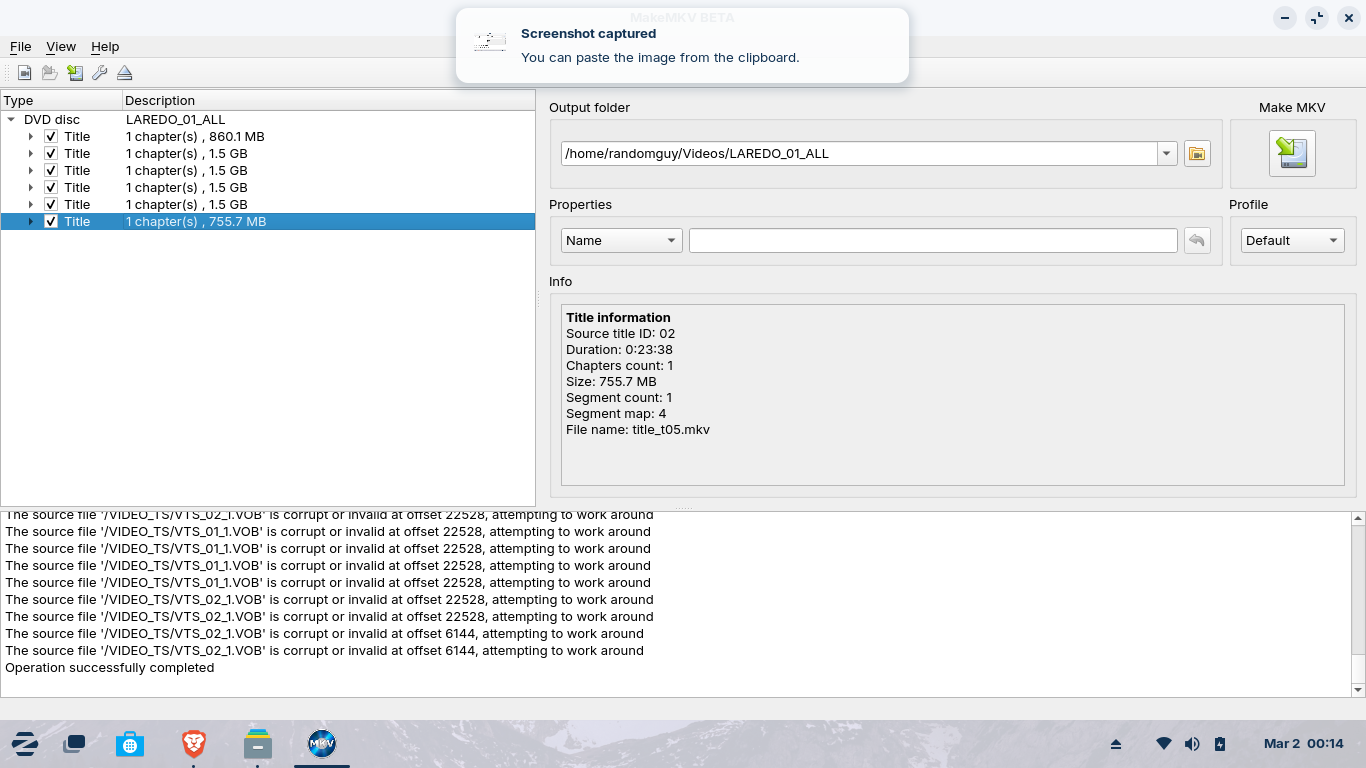Deselect the highlighted 755.7 MB Title
The image size is (1366, 768).
coord(51,221)
